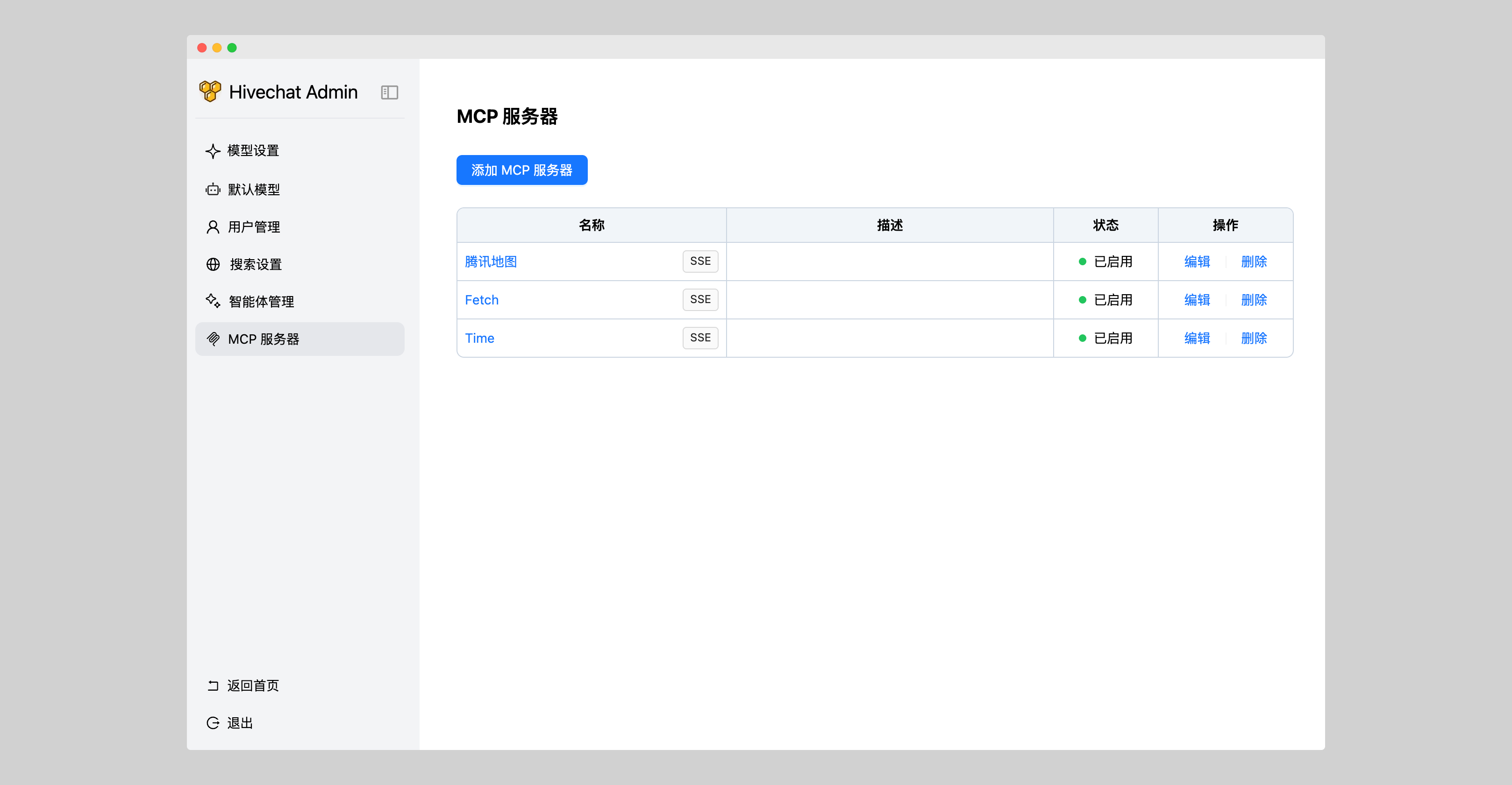1512x785 pixels.
Task: Click the SSE tag in 腾讯地图 row
Action: coord(700,261)
